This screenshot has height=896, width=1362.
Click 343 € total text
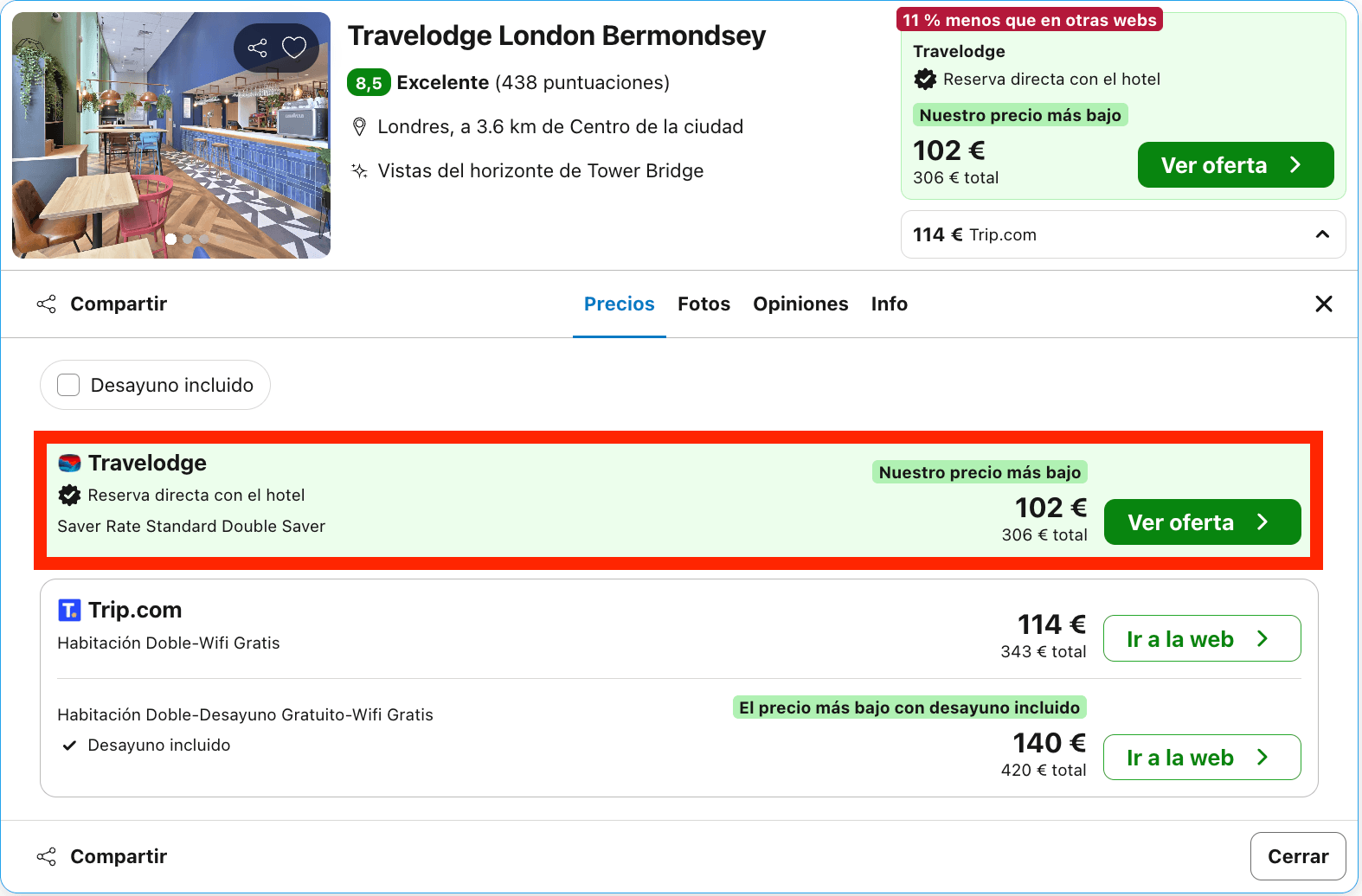pyautogui.click(x=1044, y=652)
